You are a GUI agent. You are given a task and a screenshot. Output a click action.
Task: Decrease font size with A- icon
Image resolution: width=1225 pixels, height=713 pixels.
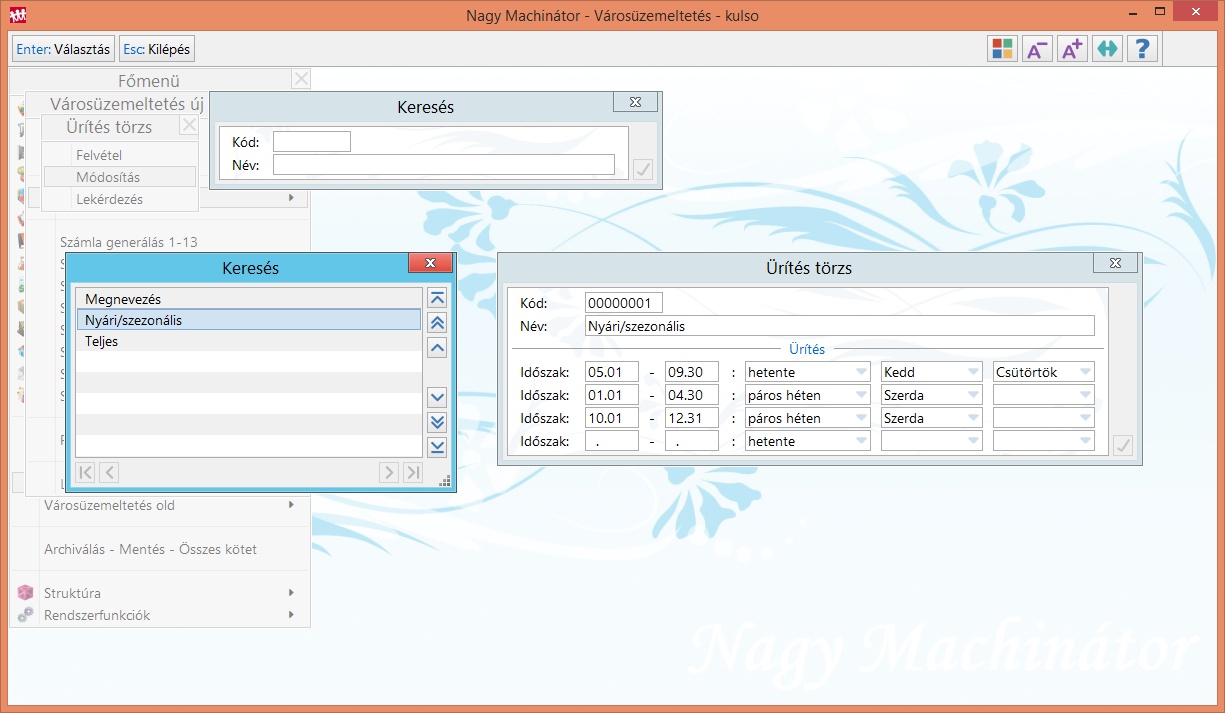click(1037, 49)
